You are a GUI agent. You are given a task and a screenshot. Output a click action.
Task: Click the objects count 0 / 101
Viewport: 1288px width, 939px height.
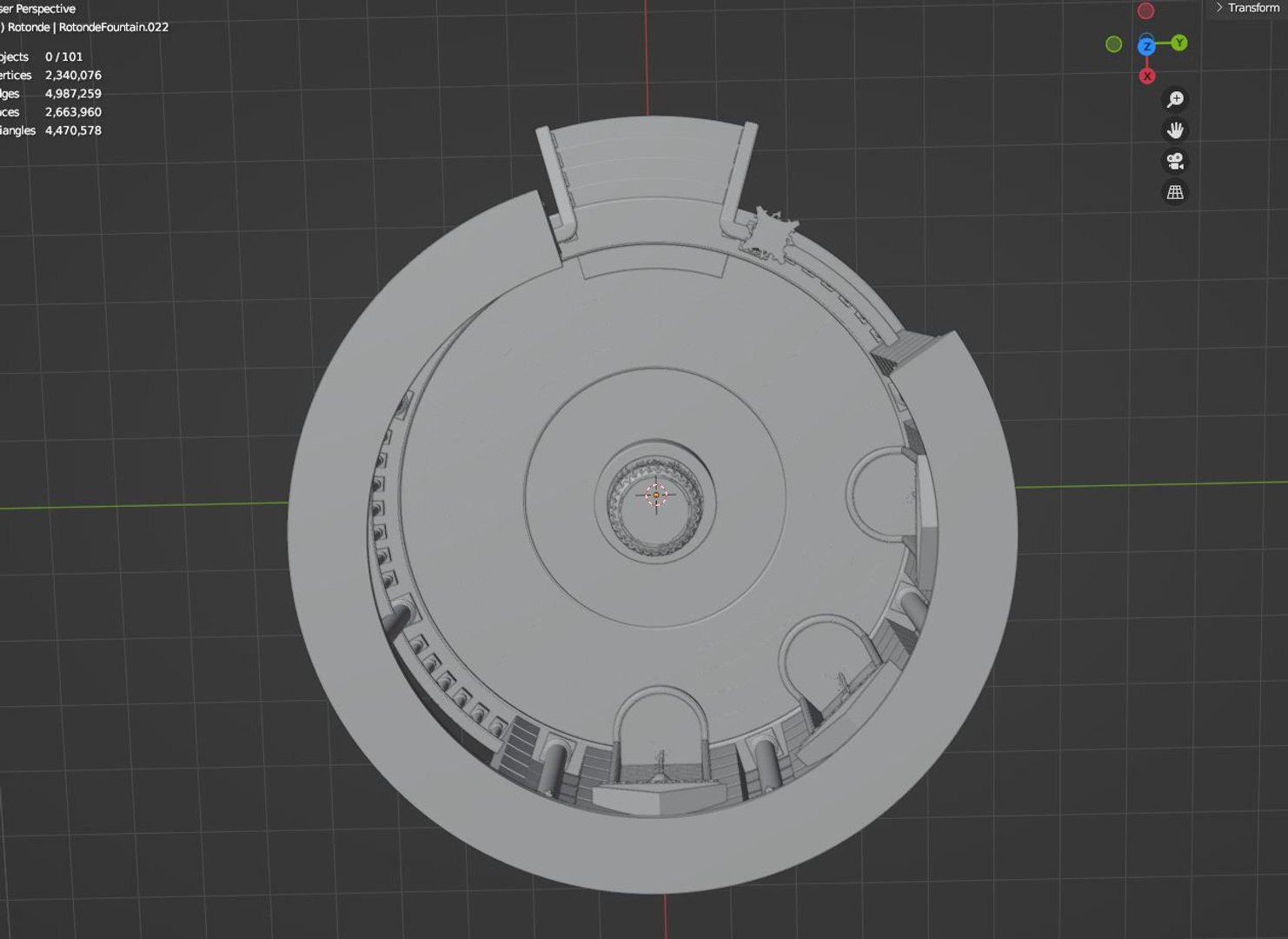pos(64,57)
